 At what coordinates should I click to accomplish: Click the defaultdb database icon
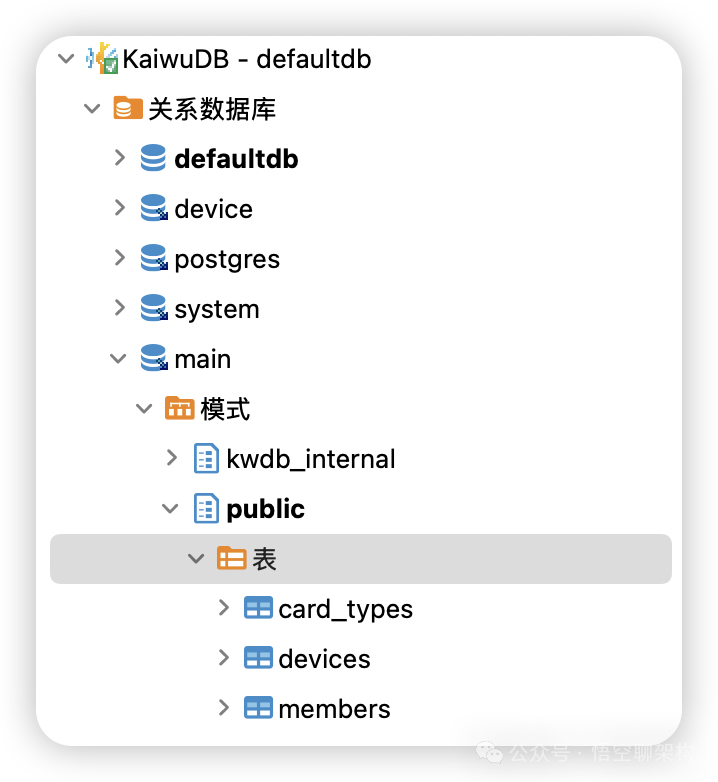point(153,158)
